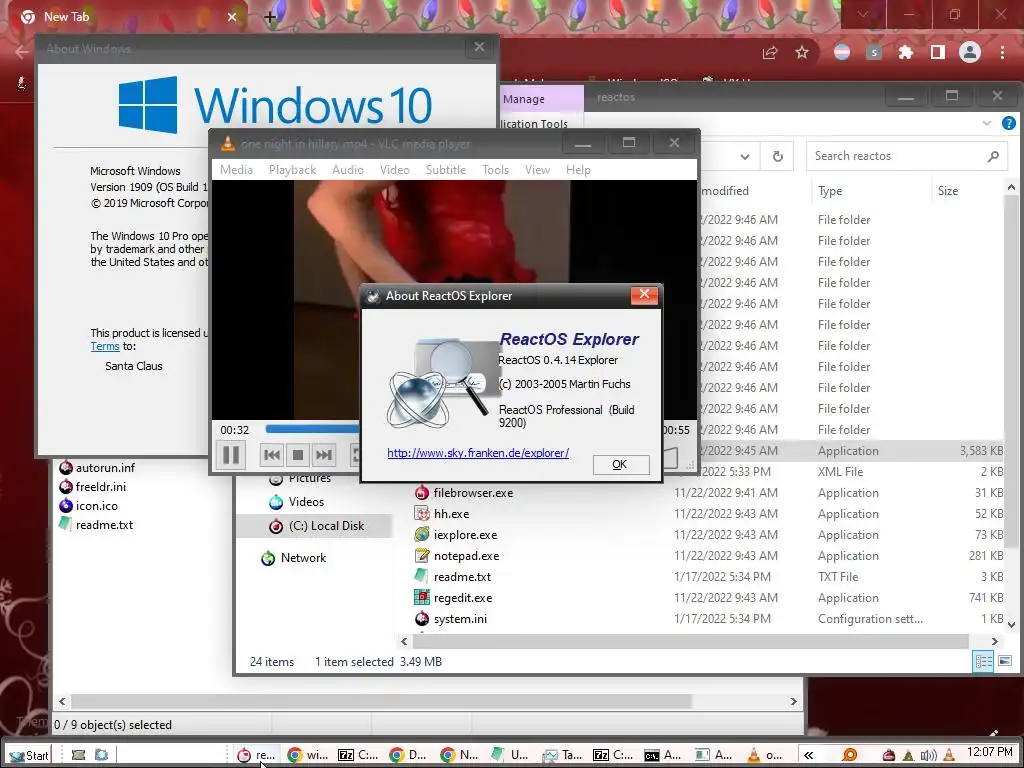Screen dimensions: 1024x768
Task: Open VLC taskbar button
Action: [765, 755]
